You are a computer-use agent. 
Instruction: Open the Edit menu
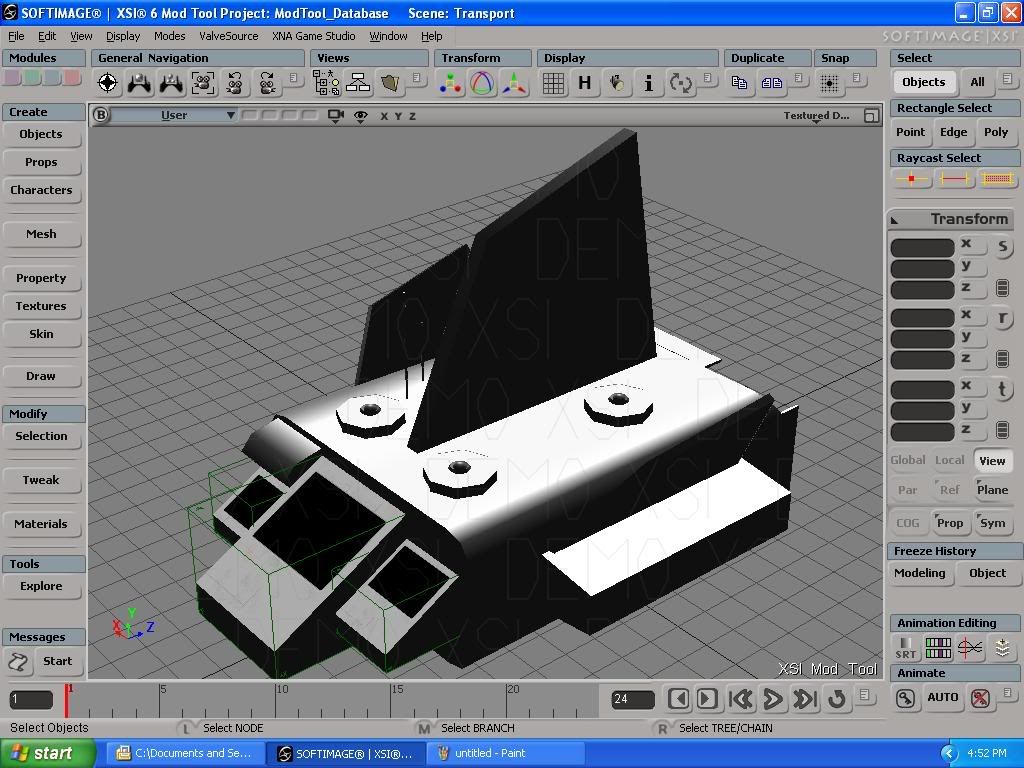click(47, 36)
